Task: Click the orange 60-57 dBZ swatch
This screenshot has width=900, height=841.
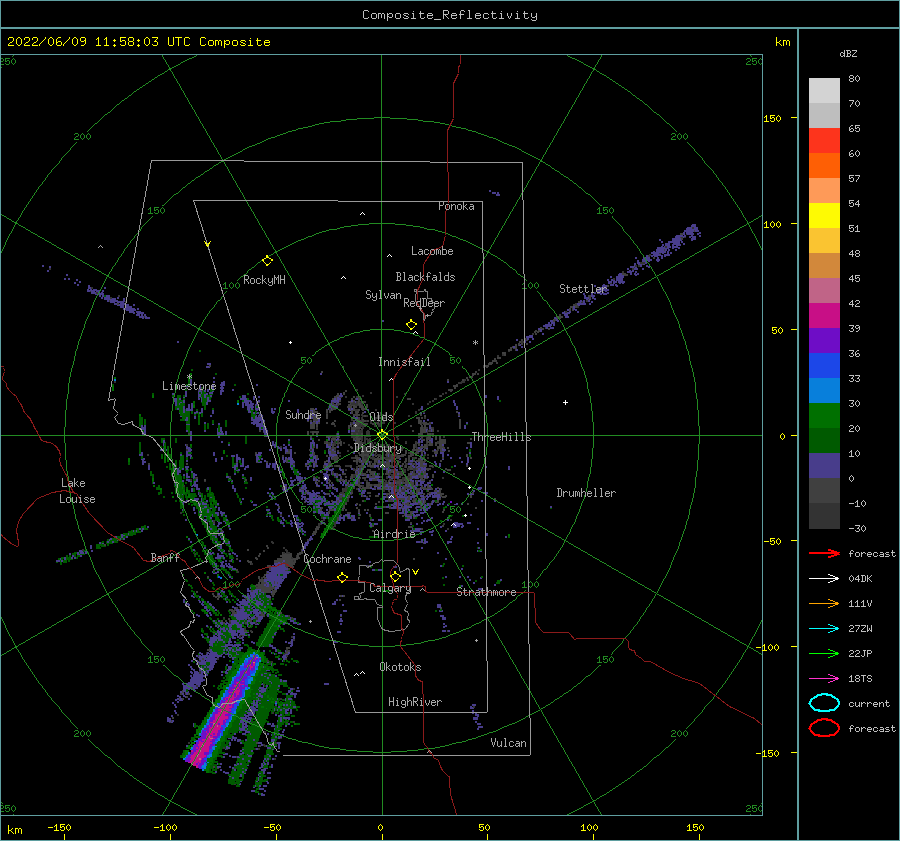Action: (x=824, y=166)
